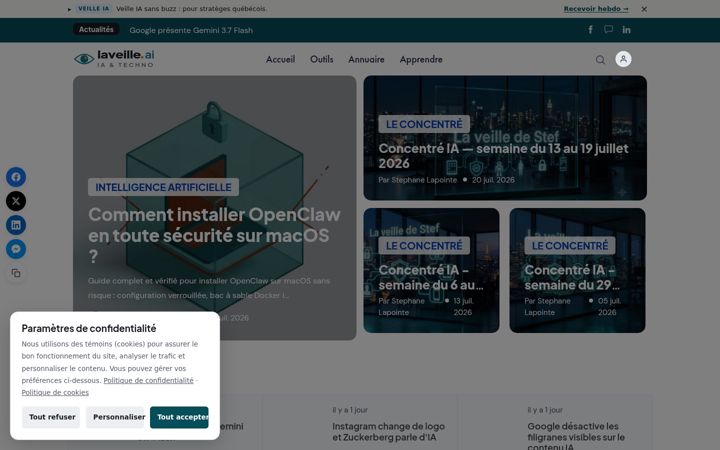Click LE CONCENTRÉ tag on 20 juil. card
720x450 pixels.
[x=424, y=124]
